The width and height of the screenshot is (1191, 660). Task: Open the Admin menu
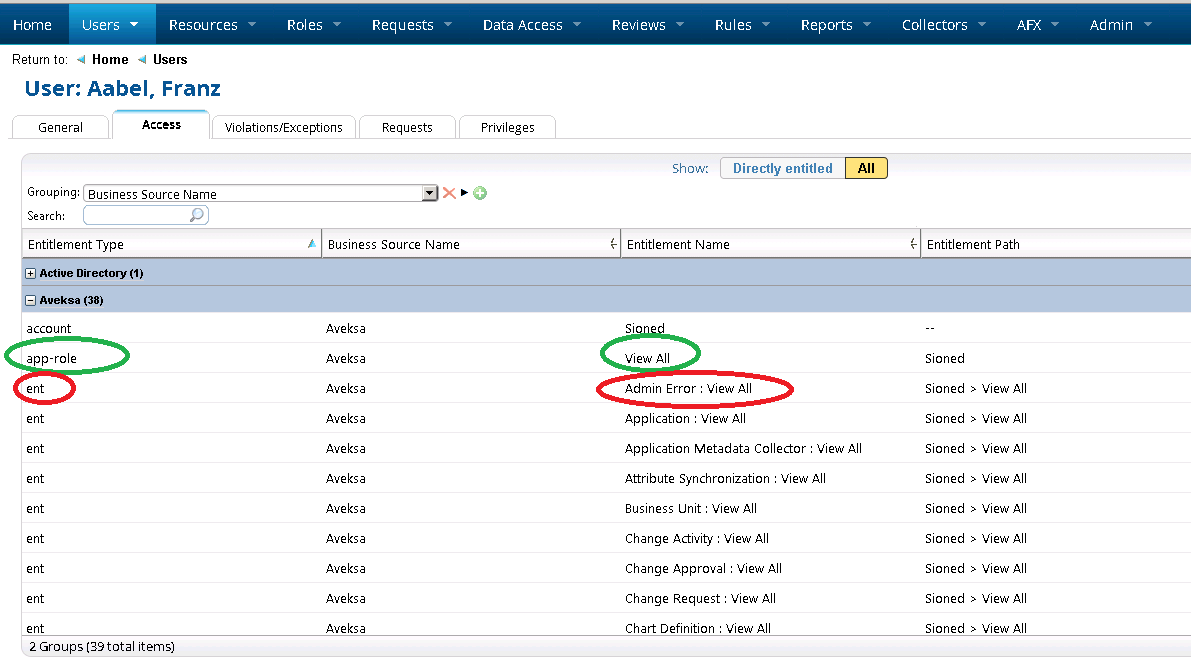click(1113, 24)
